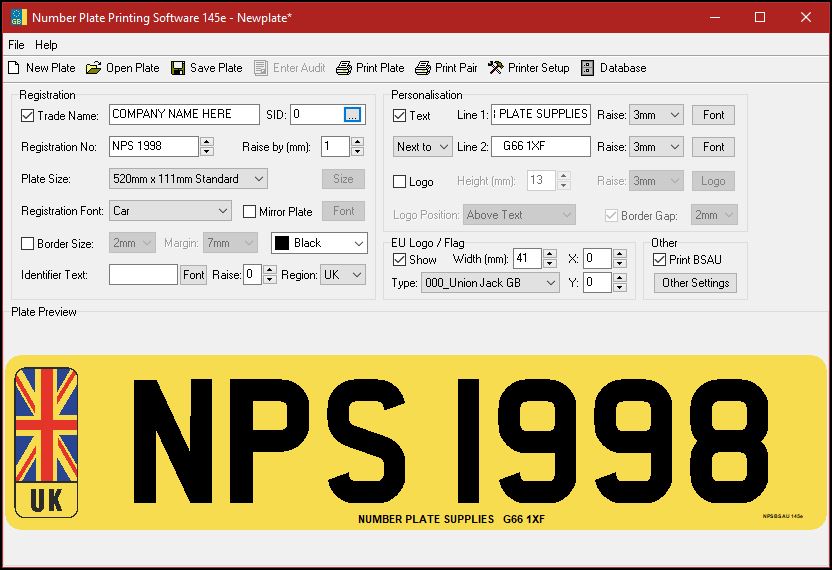The image size is (832, 570).
Task: Click the Print Plate printer icon
Action: [x=344, y=68]
